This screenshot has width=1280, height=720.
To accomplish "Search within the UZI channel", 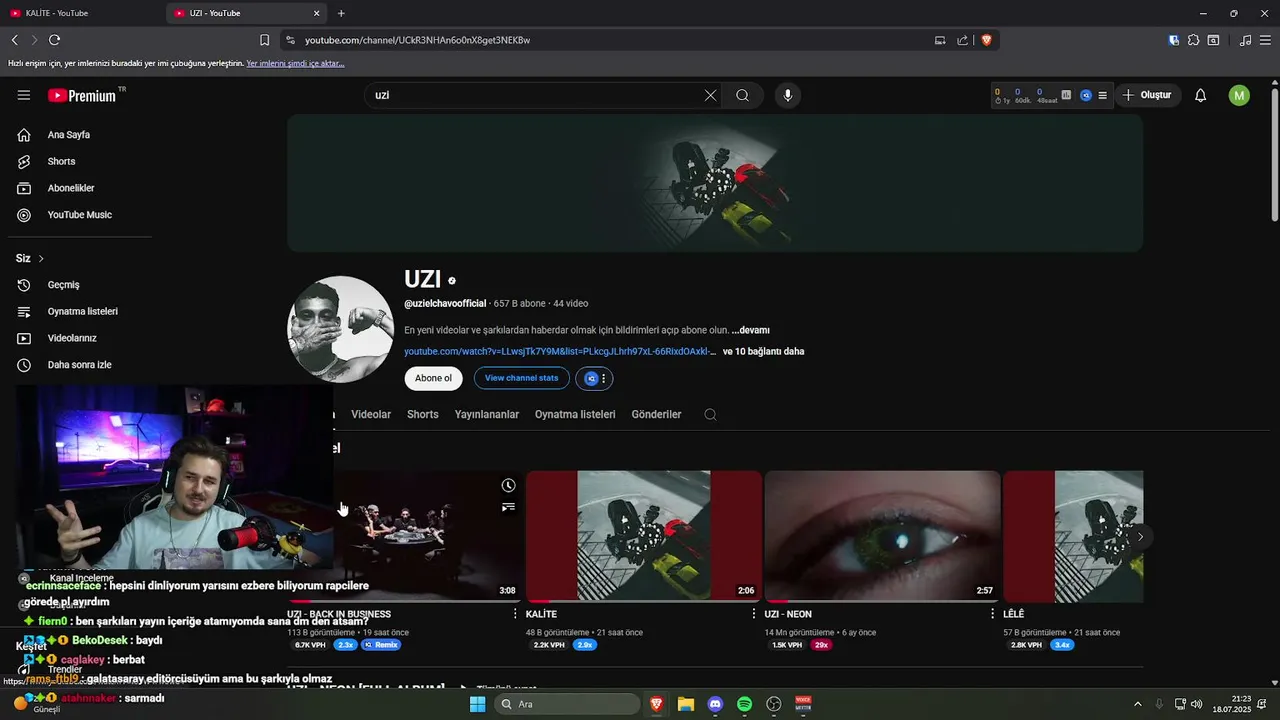I will 710,414.
